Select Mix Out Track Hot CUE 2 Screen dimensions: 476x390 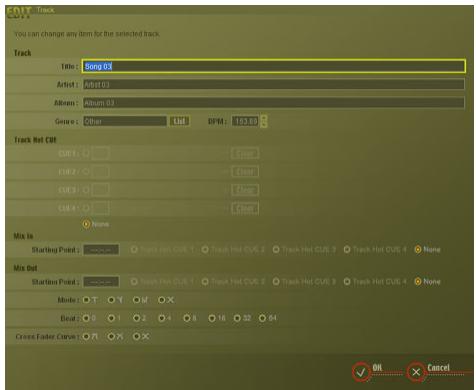pyautogui.click(x=205, y=282)
